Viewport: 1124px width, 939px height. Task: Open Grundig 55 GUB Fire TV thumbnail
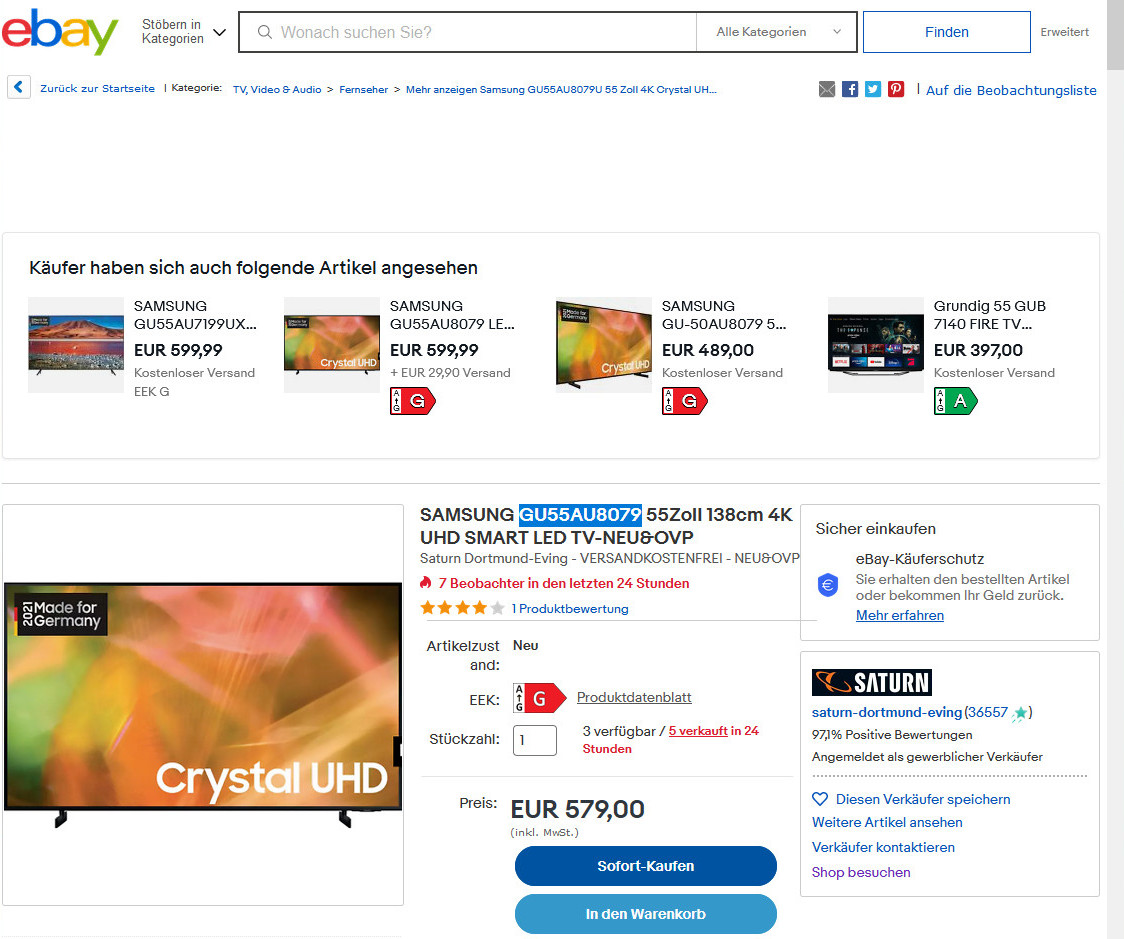tap(875, 345)
